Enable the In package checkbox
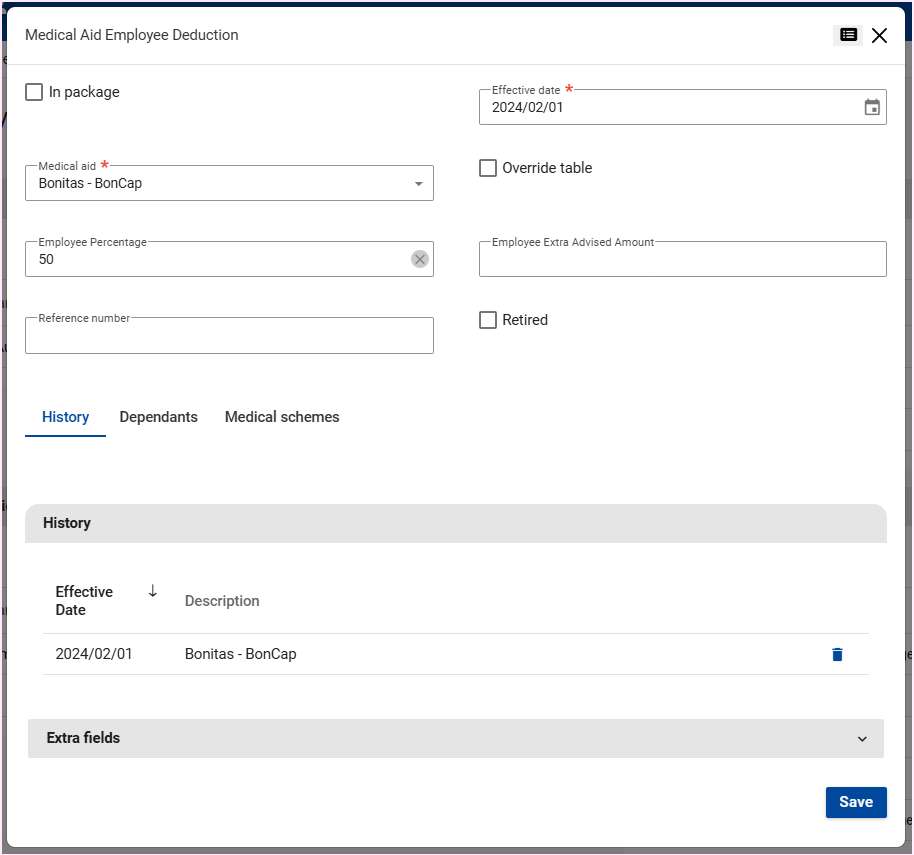 (x=35, y=93)
